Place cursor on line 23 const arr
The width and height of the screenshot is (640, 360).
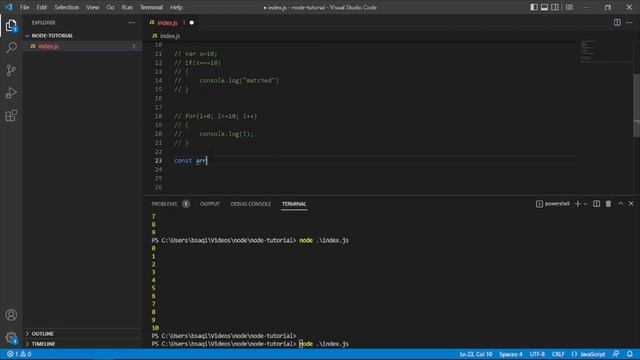[191, 161]
